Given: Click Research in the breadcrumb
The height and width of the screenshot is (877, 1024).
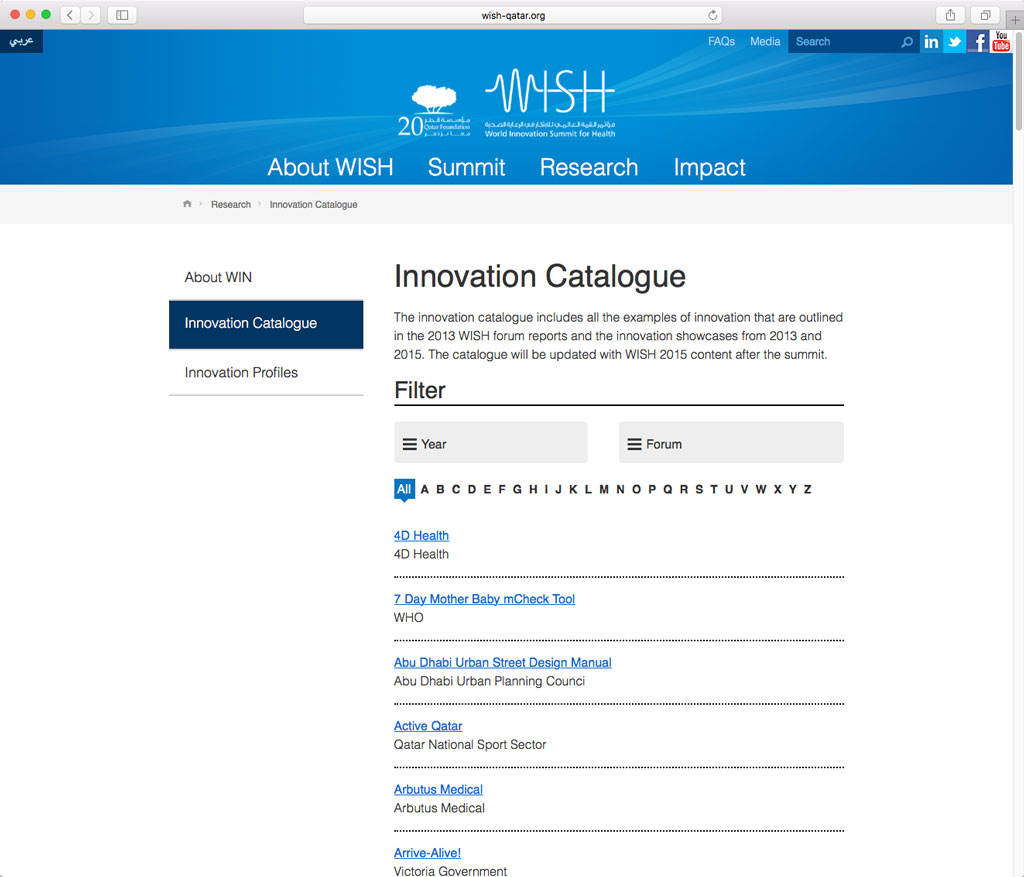Looking at the screenshot, I should 231,204.
